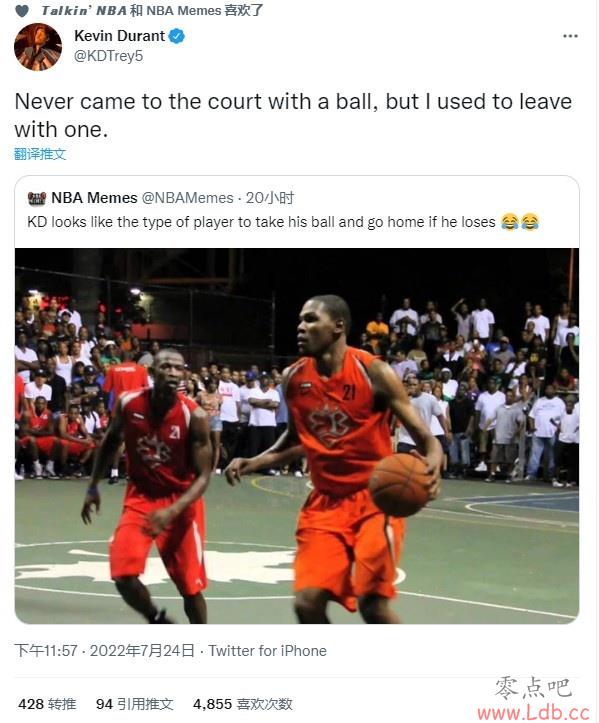Click the heart icon beside Talkin' NBA
599x723 pixels.
pos(22,11)
